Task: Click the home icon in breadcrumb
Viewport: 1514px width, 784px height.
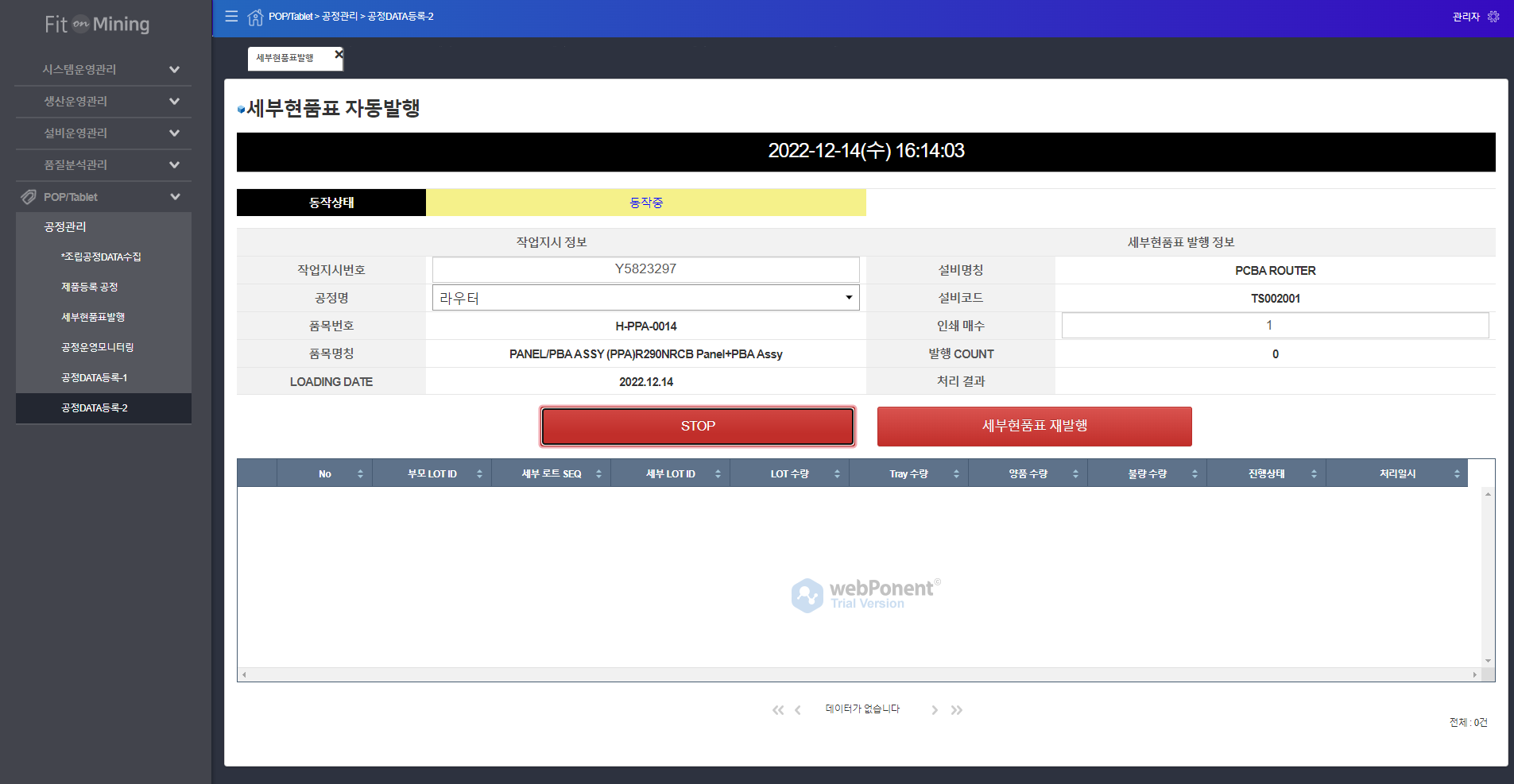Action: coord(255,17)
